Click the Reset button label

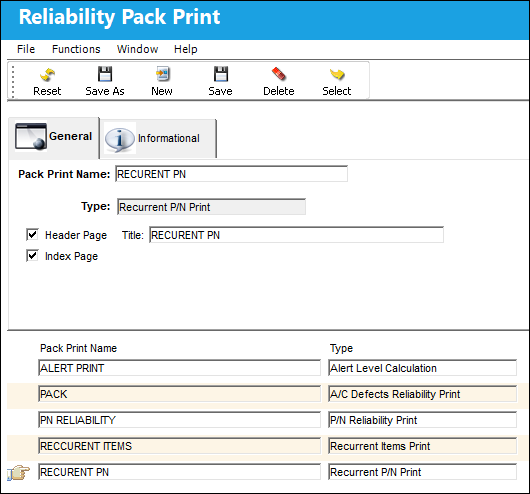click(47, 91)
